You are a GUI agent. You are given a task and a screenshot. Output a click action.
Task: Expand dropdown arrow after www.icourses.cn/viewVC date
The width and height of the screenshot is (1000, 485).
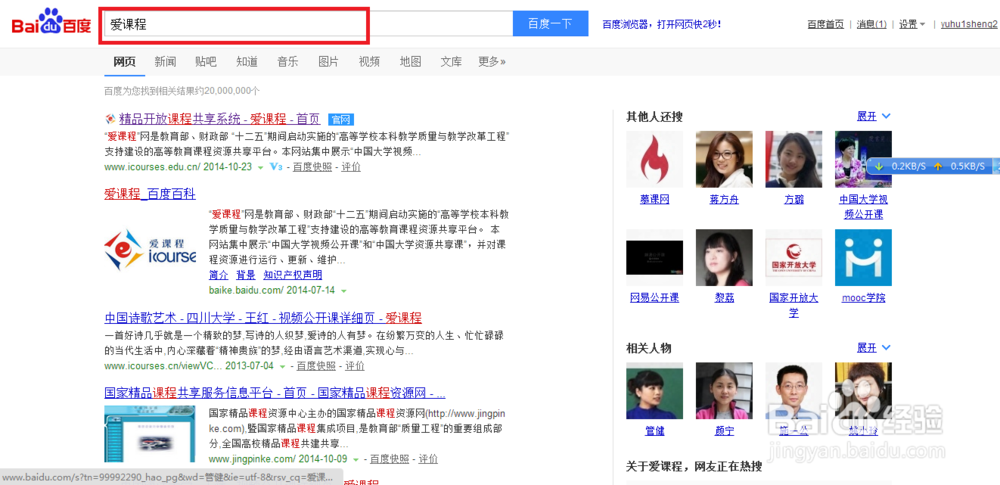pos(283,367)
